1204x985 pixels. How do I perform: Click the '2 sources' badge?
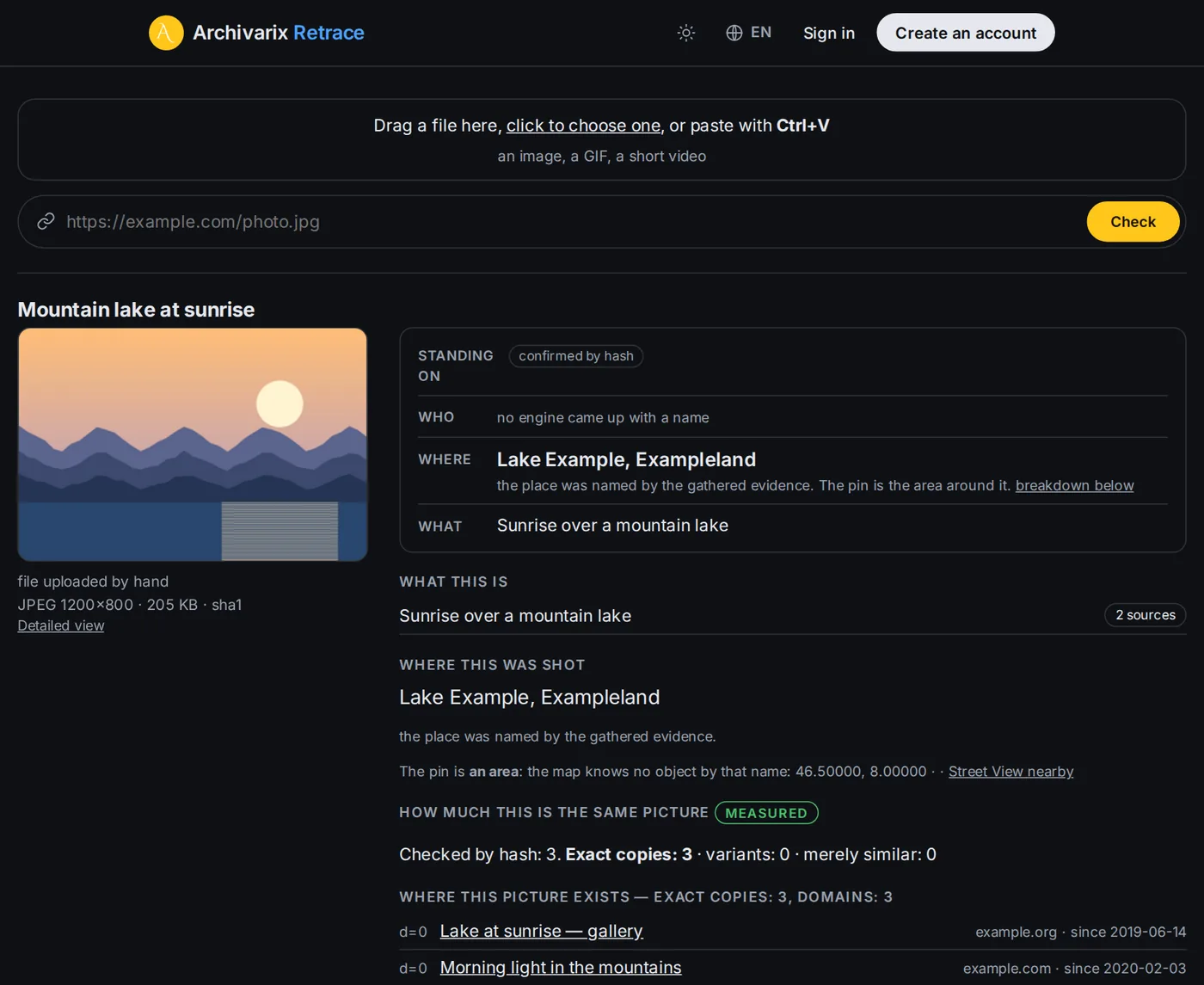coord(1146,615)
